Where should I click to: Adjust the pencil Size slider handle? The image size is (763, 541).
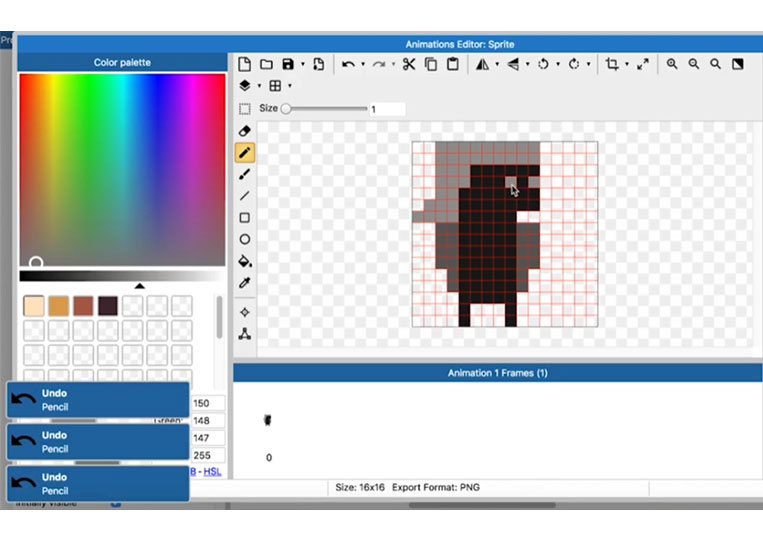click(x=286, y=108)
